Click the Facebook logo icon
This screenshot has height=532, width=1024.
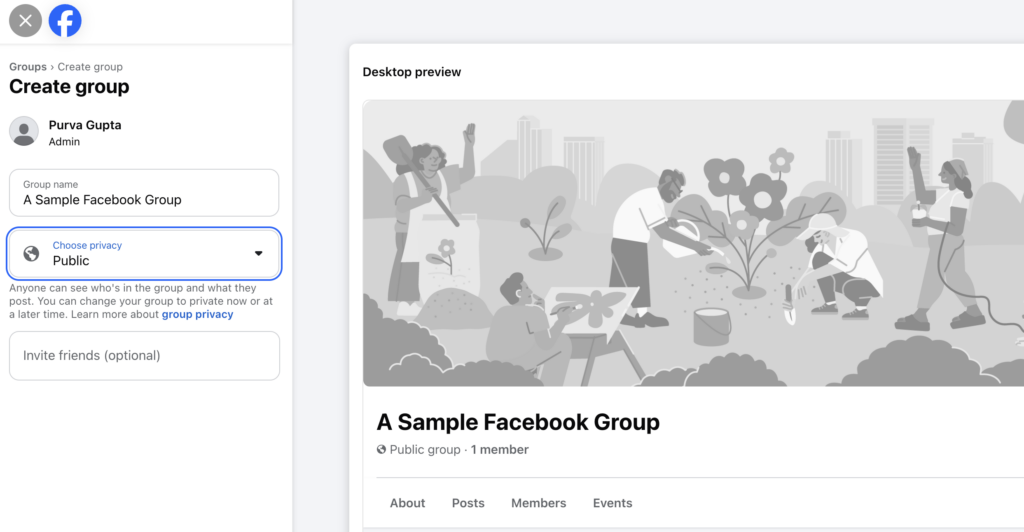point(65,20)
